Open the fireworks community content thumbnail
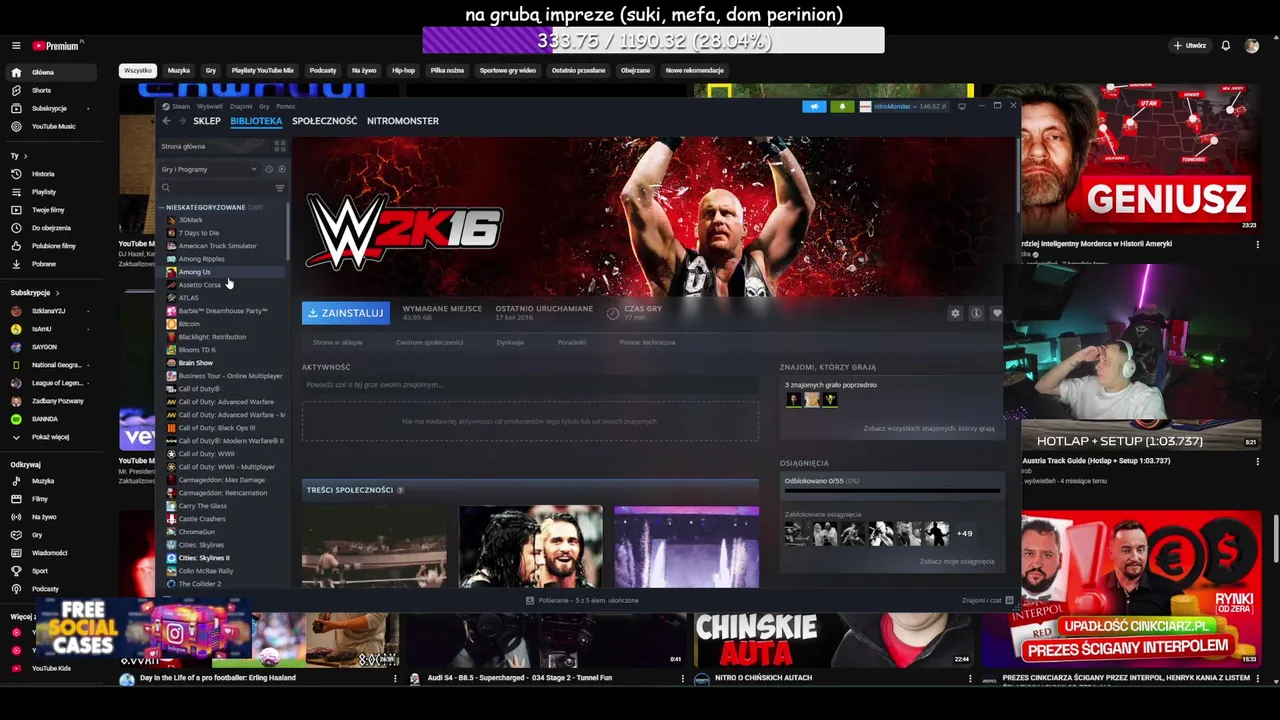Screen dimensions: 1280x720 click(x=686, y=546)
